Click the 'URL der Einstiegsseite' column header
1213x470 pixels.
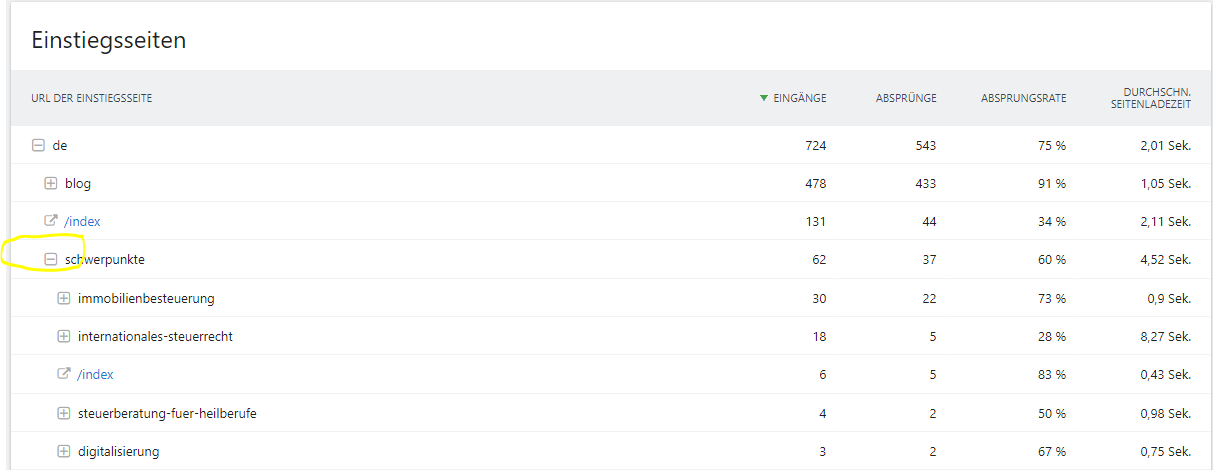click(x=92, y=98)
